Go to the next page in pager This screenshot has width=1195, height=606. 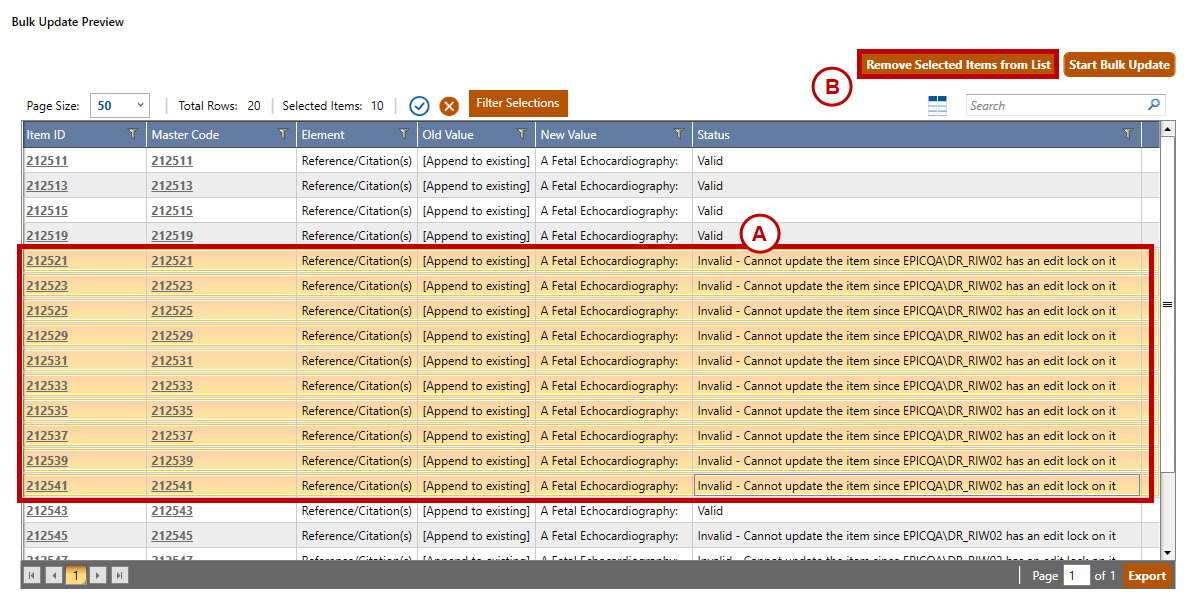[98, 576]
